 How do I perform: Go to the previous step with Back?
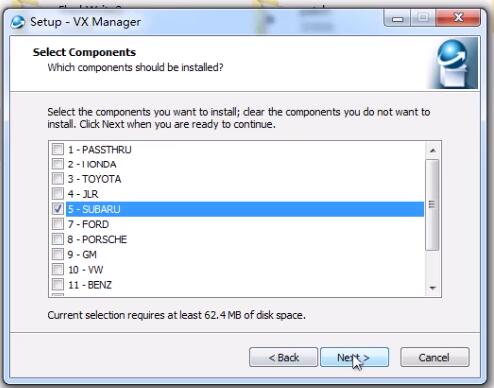(x=283, y=357)
